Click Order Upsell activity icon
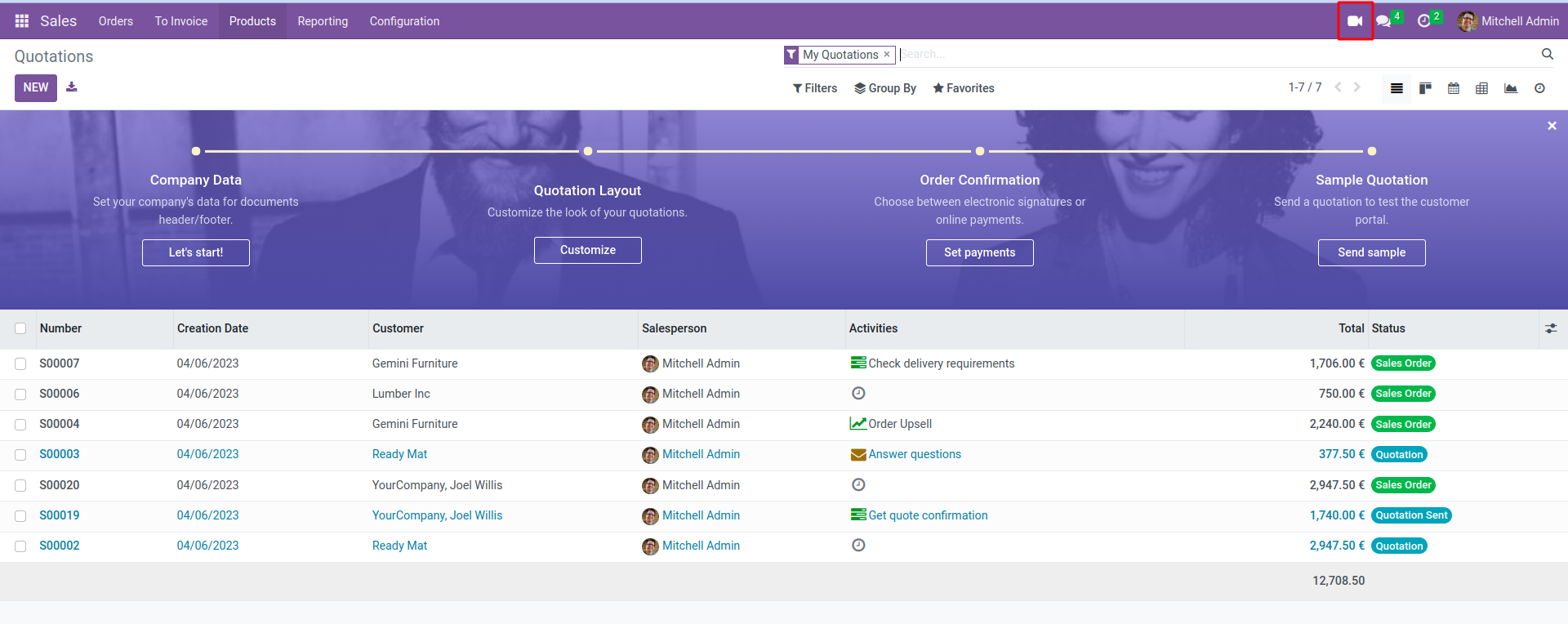1568x624 pixels. tap(858, 424)
